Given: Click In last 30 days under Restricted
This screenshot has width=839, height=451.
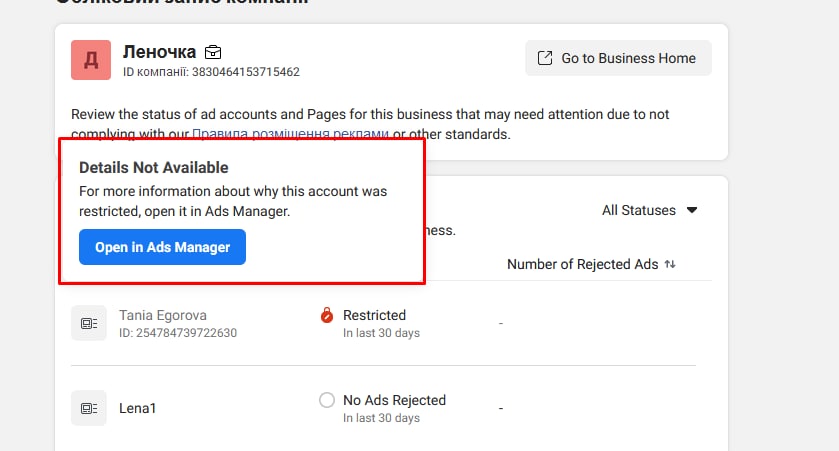Looking at the screenshot, I should (382, 333).
